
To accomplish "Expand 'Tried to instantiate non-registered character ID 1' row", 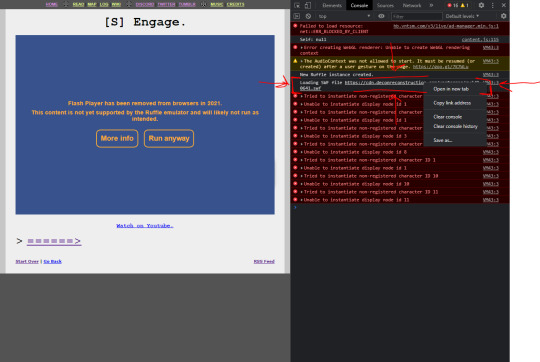I will click(x=302, y=160).
